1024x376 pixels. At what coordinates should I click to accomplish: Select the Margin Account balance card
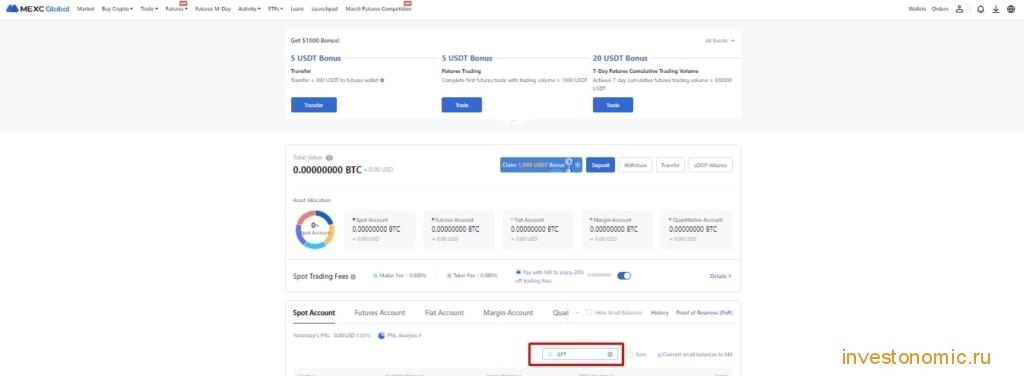click(x=618, y=229)
